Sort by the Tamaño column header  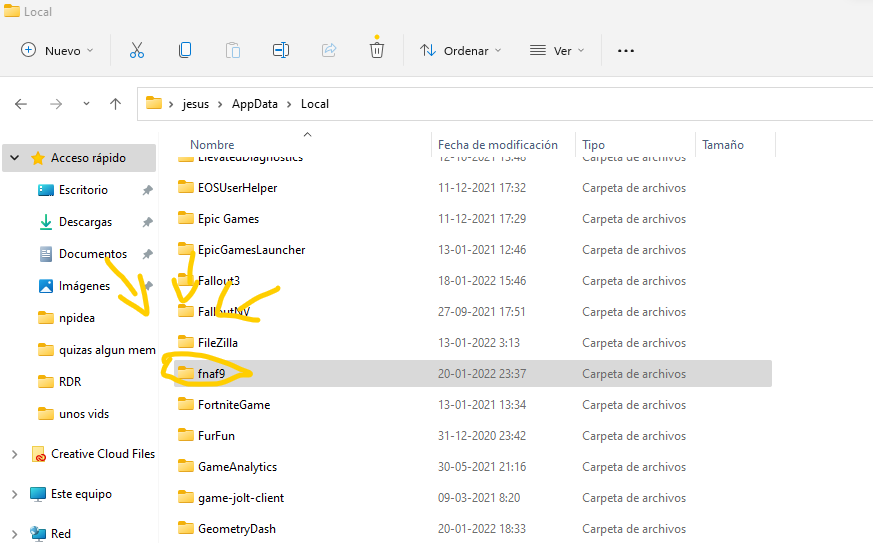723,145
